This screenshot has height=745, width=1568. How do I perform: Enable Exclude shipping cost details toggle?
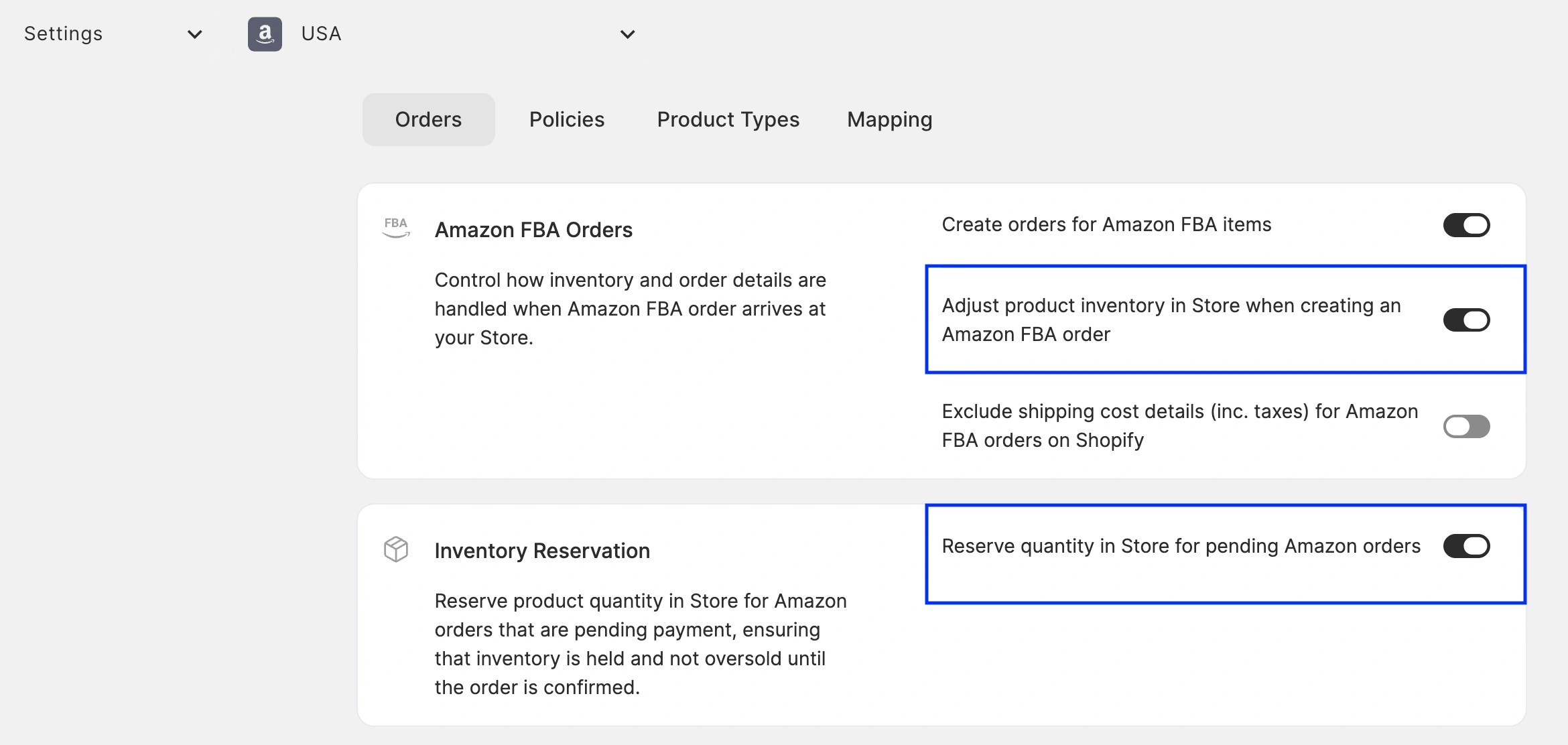1466,426
